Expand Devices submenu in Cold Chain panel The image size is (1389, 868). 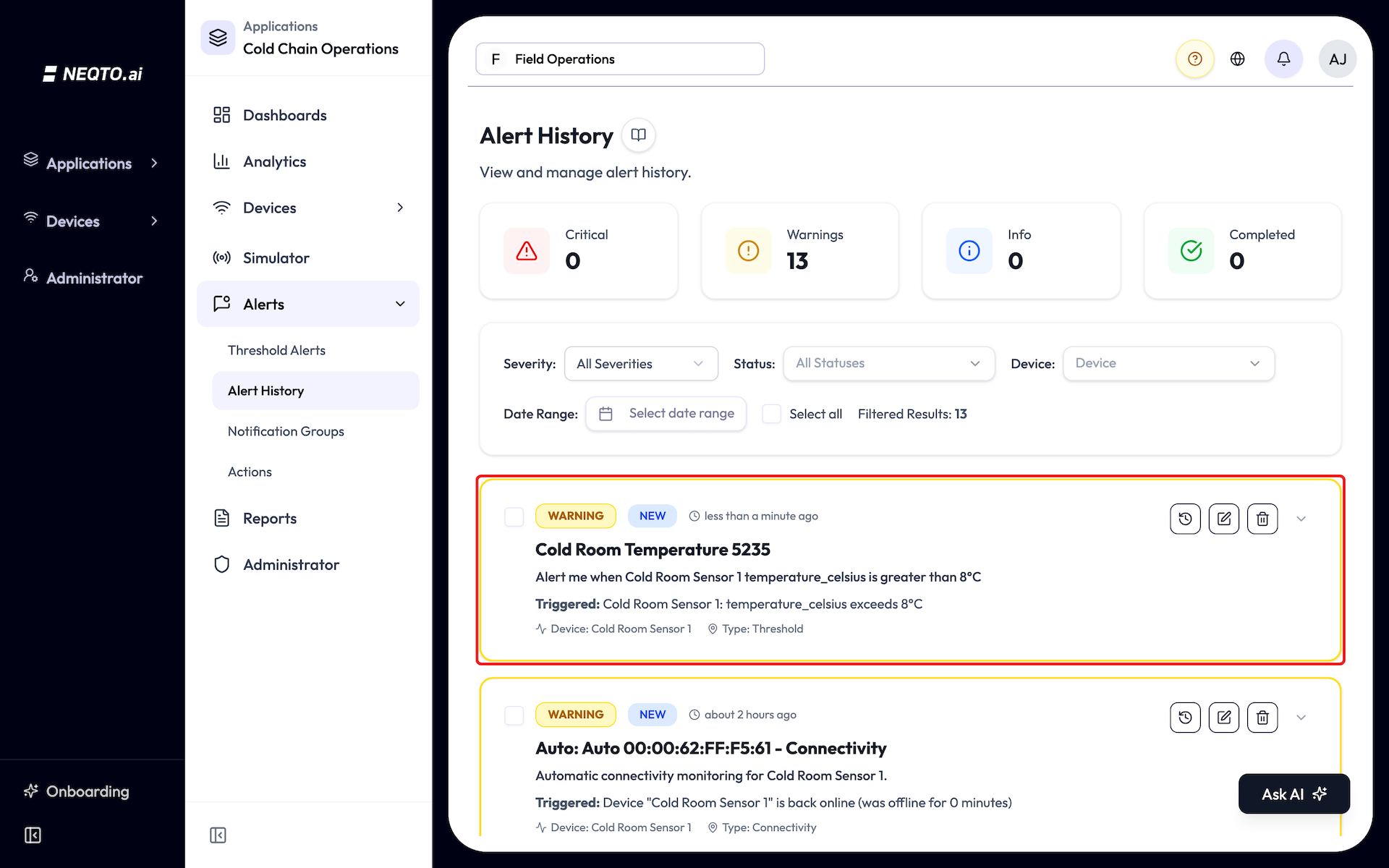(400, 208)
